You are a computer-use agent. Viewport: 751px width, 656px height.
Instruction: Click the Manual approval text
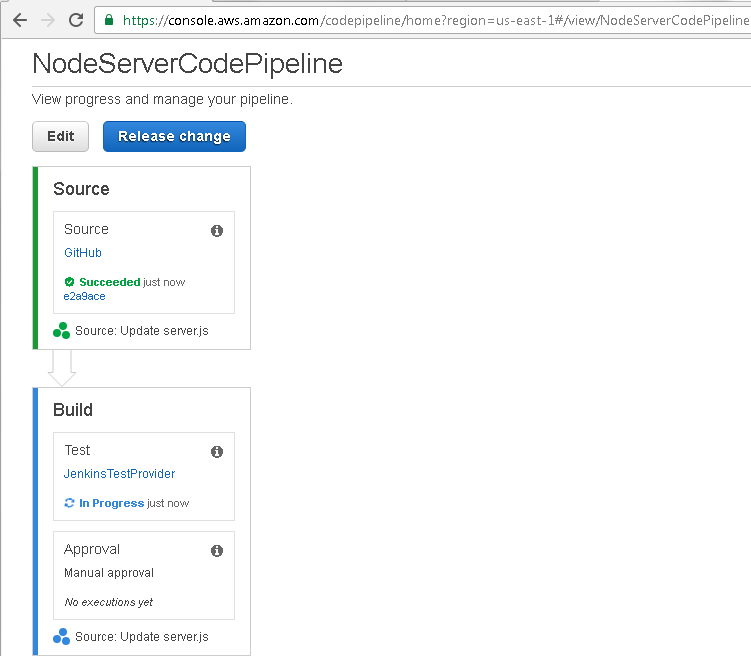pyautogui.click(x=109, y=573)
